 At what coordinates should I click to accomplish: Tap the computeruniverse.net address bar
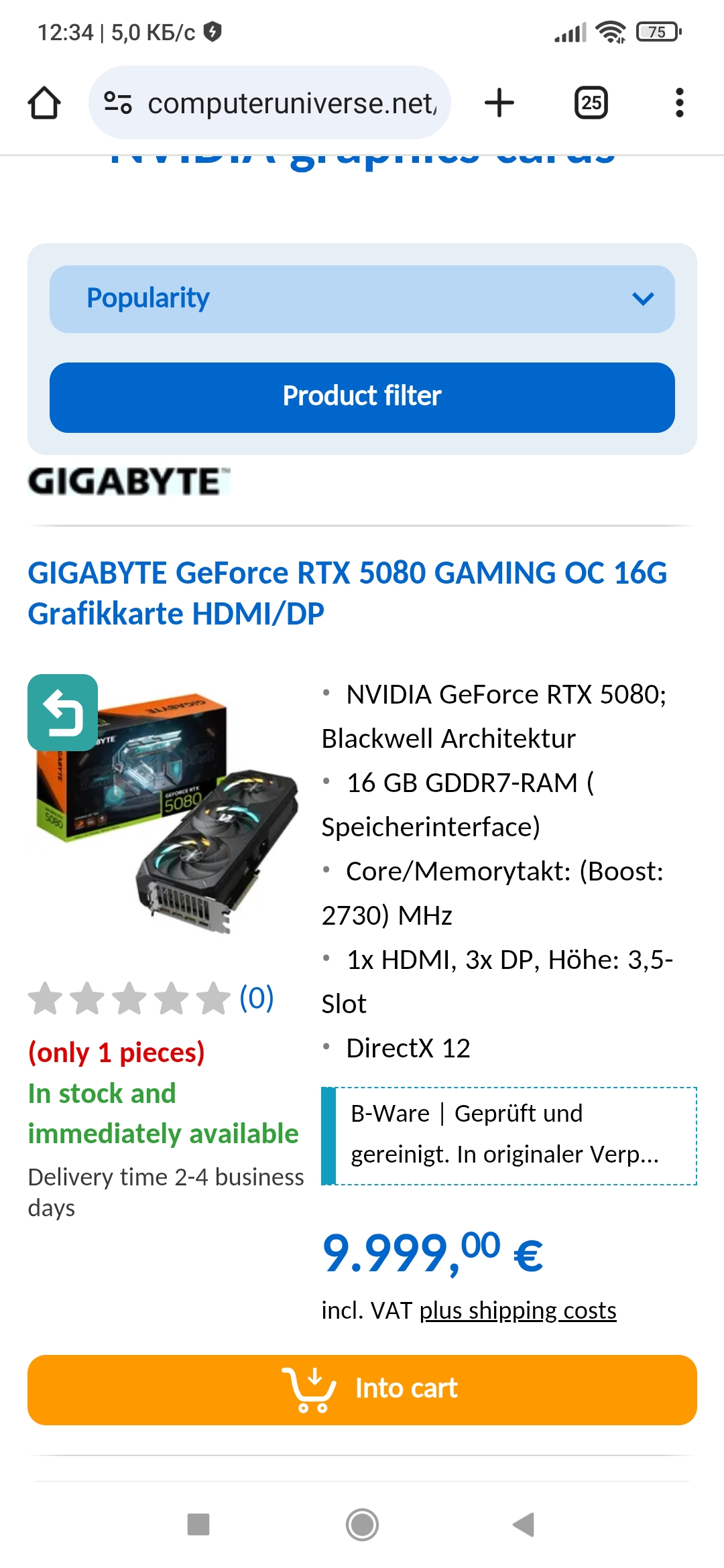(x=269, y=103)
